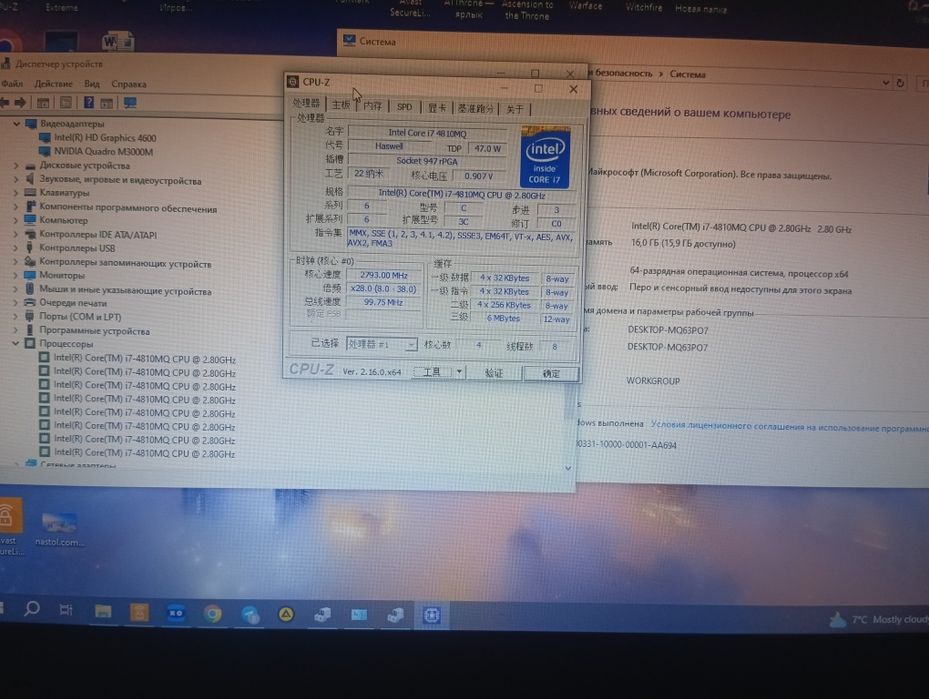929x699 pixels.
Task: Switch to the 主板 tab in CPU-Z
Action: click(x=341, y=105)
